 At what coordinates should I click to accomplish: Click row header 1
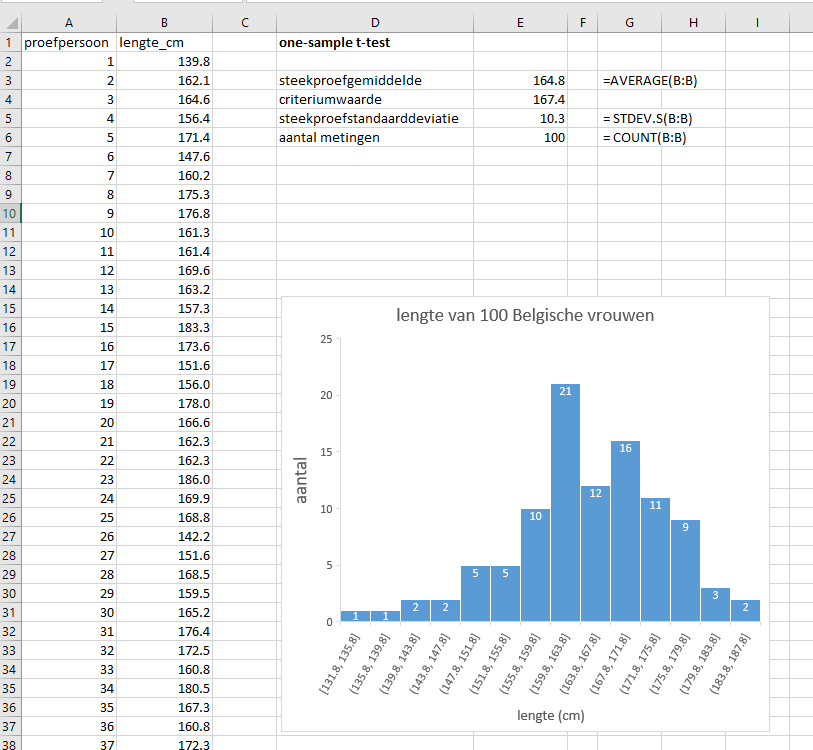[9, 43]
